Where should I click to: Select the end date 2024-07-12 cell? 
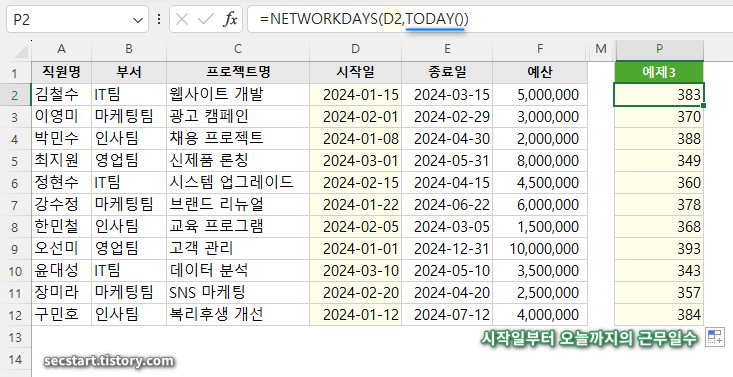tap(447, 315)
